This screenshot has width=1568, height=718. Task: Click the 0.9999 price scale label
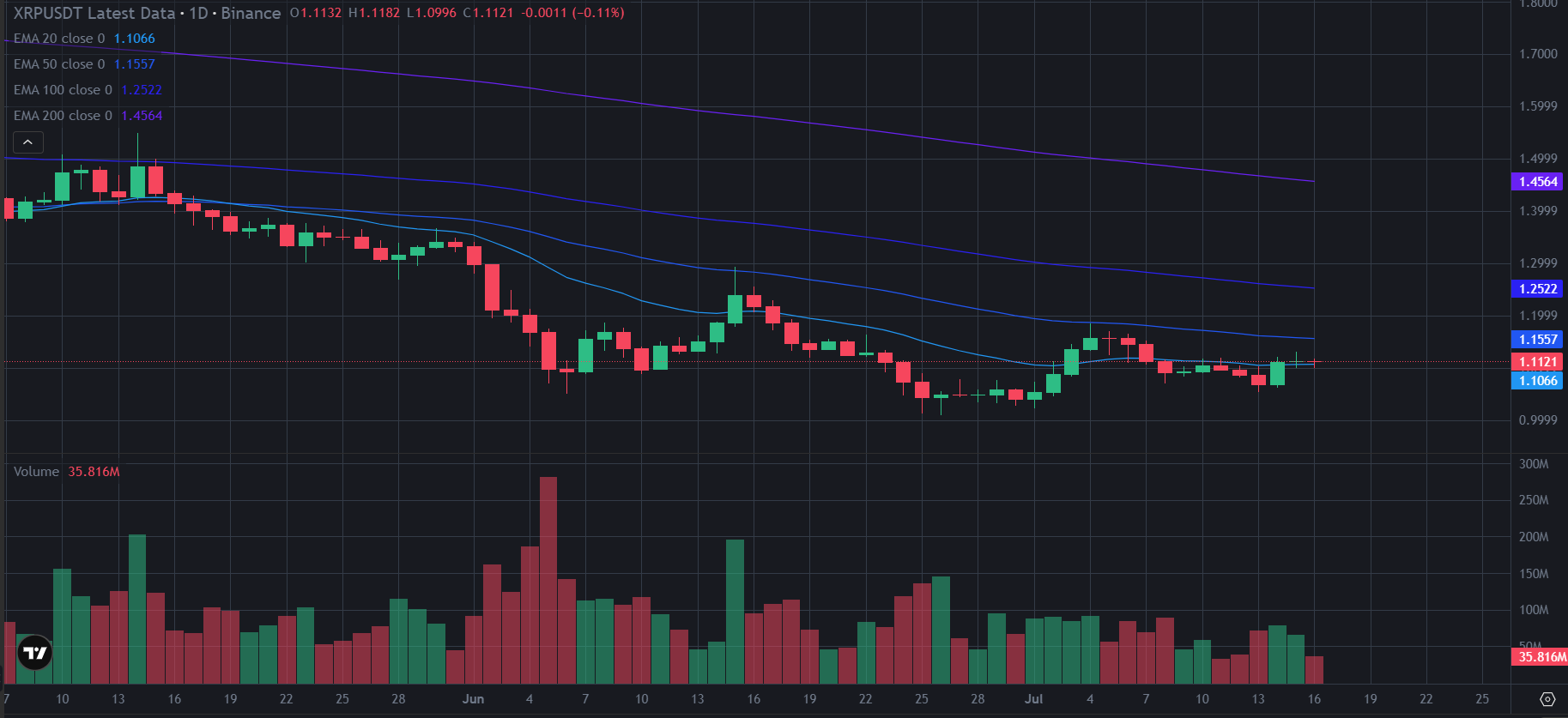(x=1538, y=420)
